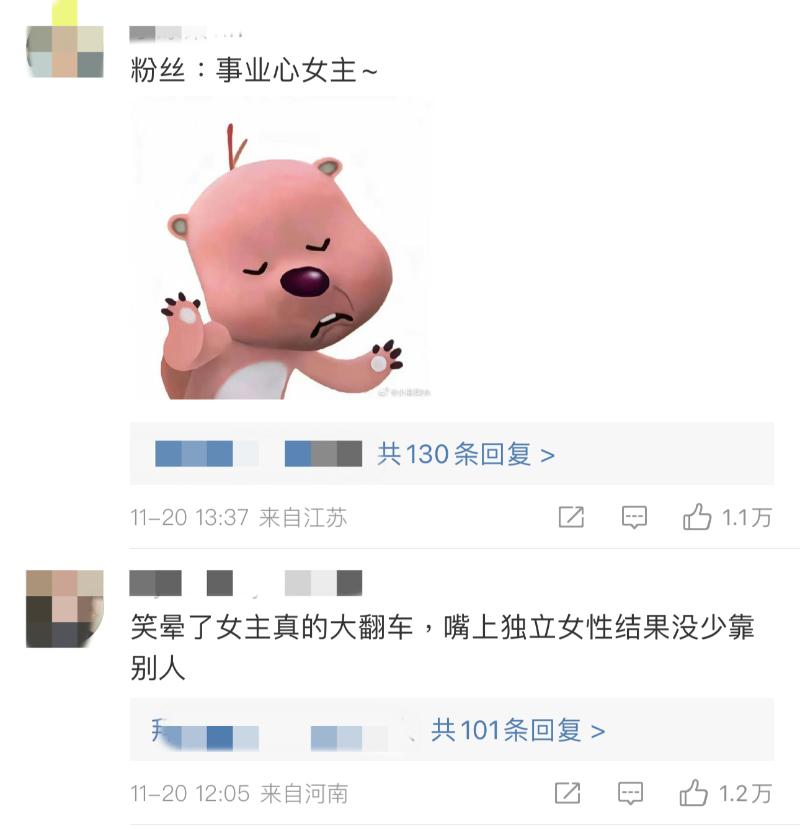Click first blurred replier name under 130 replies
The height and width of the screenshot is (830, 800).
pyautogui.click(x=207, y=454)
